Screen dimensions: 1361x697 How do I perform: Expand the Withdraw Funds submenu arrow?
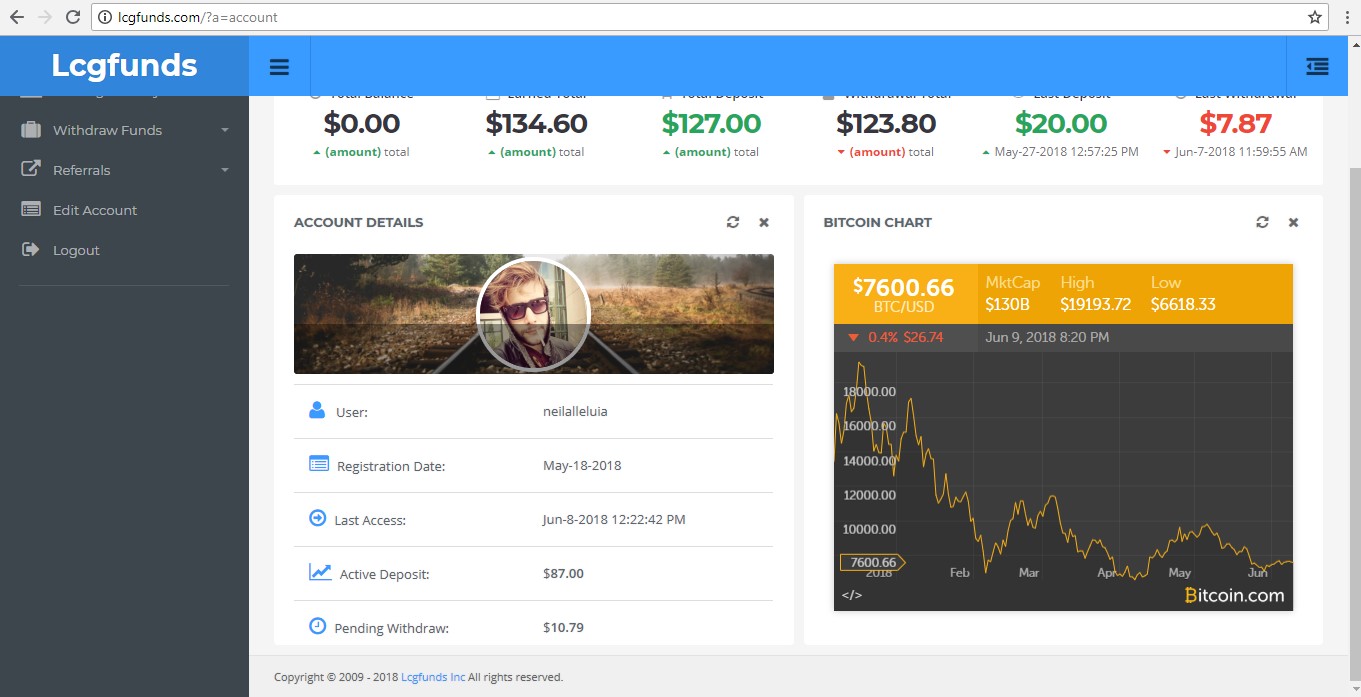click(225, 131)
